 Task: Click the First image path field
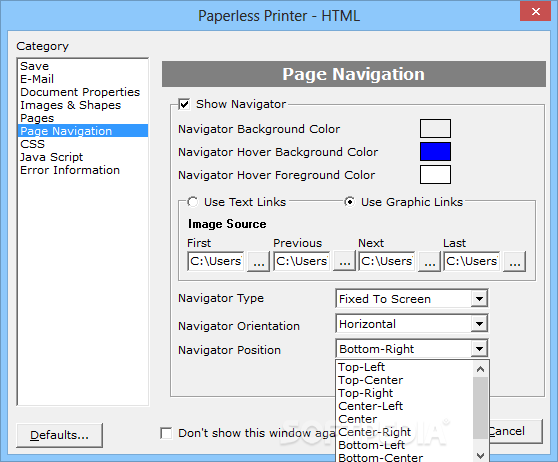(x=216, y=261)
